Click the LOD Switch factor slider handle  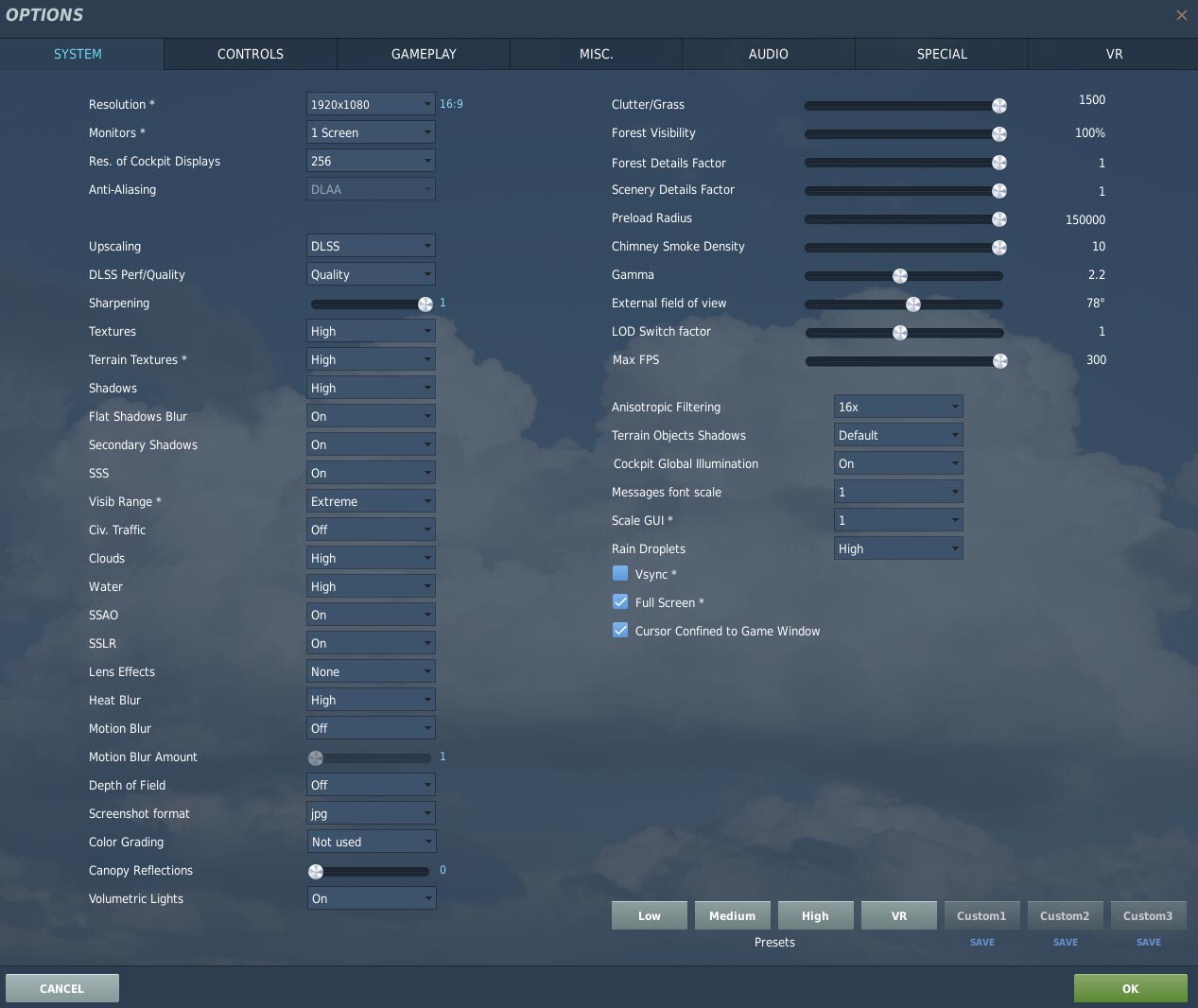pyautogui.click(x=900, y=332)
